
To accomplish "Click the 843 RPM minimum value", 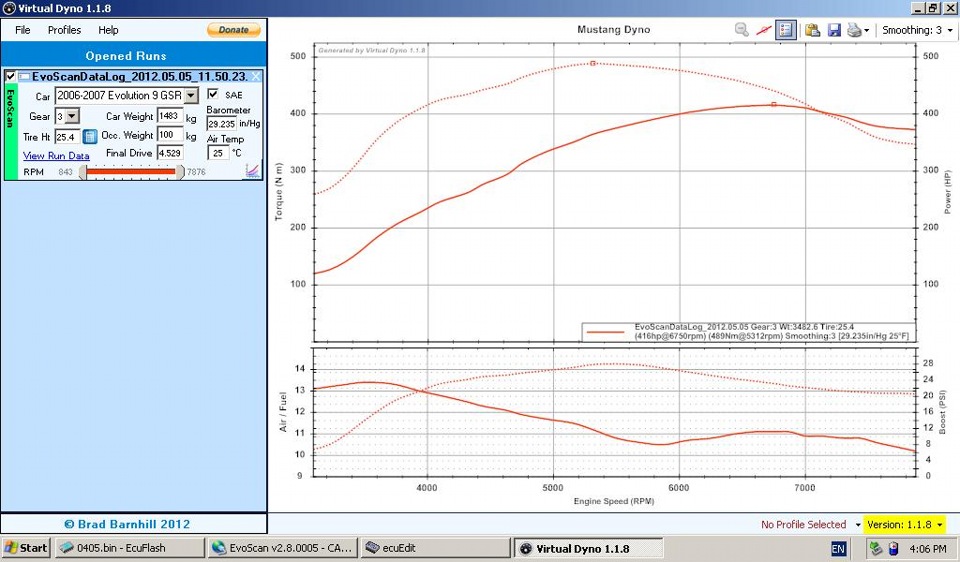I will point(66,172).
